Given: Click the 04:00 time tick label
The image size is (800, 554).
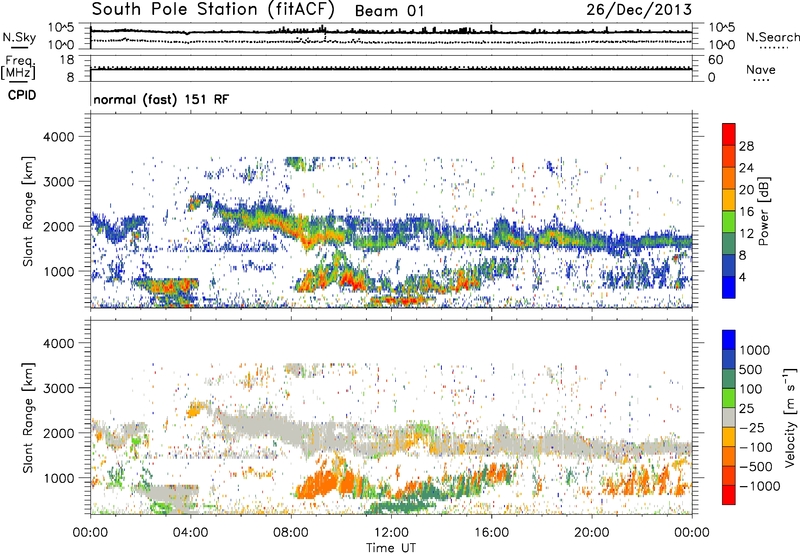Looking at the screenshot, I should coord(190,533).
